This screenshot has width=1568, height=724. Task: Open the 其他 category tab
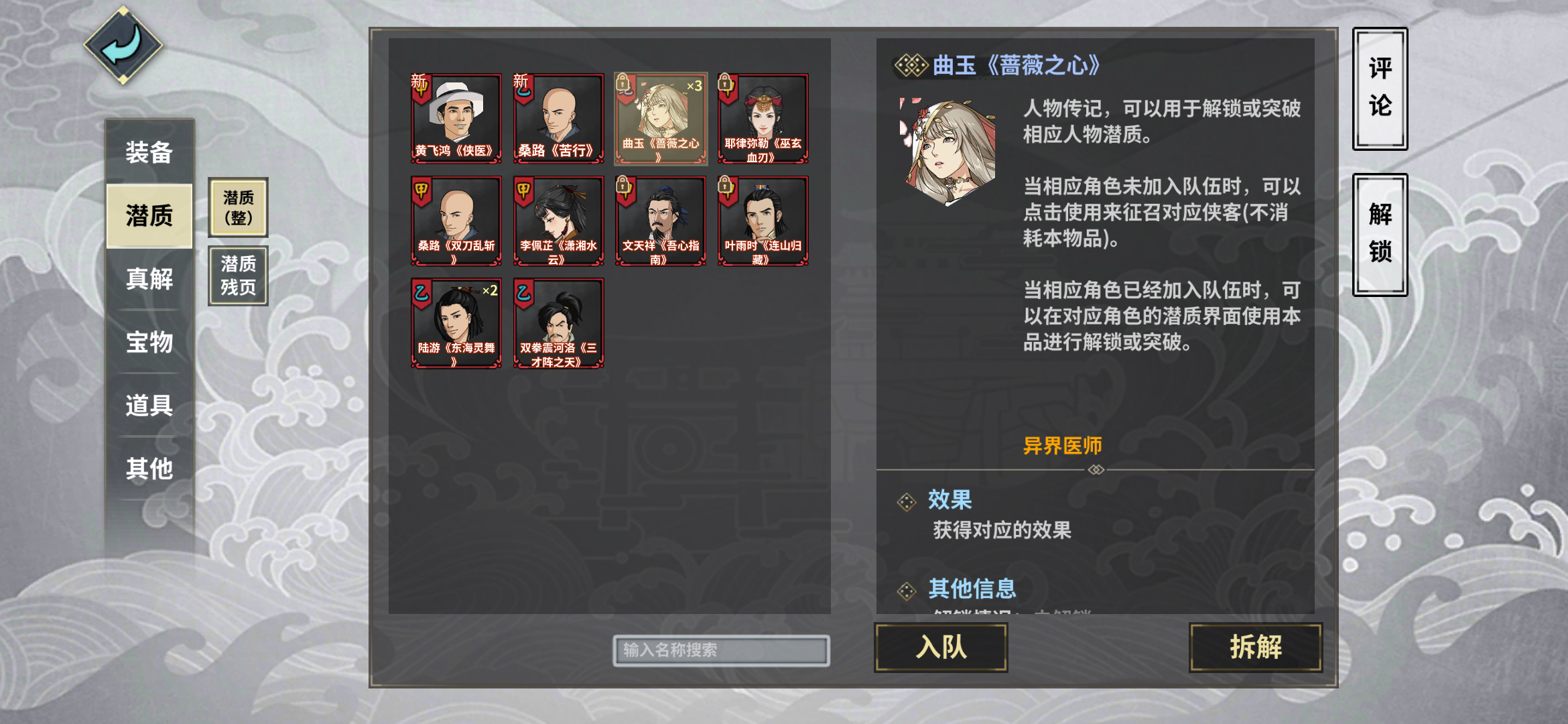tap(149, 469)
